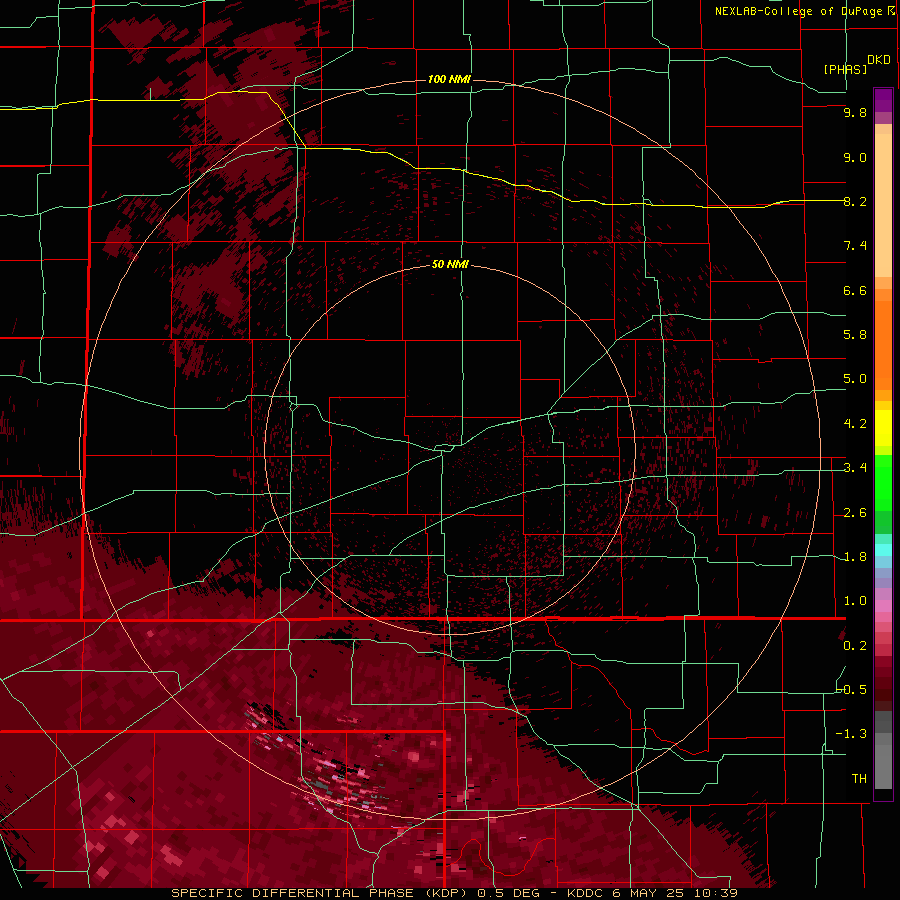Image resolution: width=900 pixels, height=900 pixels.
Task: Click the -0.5 value on color scale
Action: click(x=852, y=690)
